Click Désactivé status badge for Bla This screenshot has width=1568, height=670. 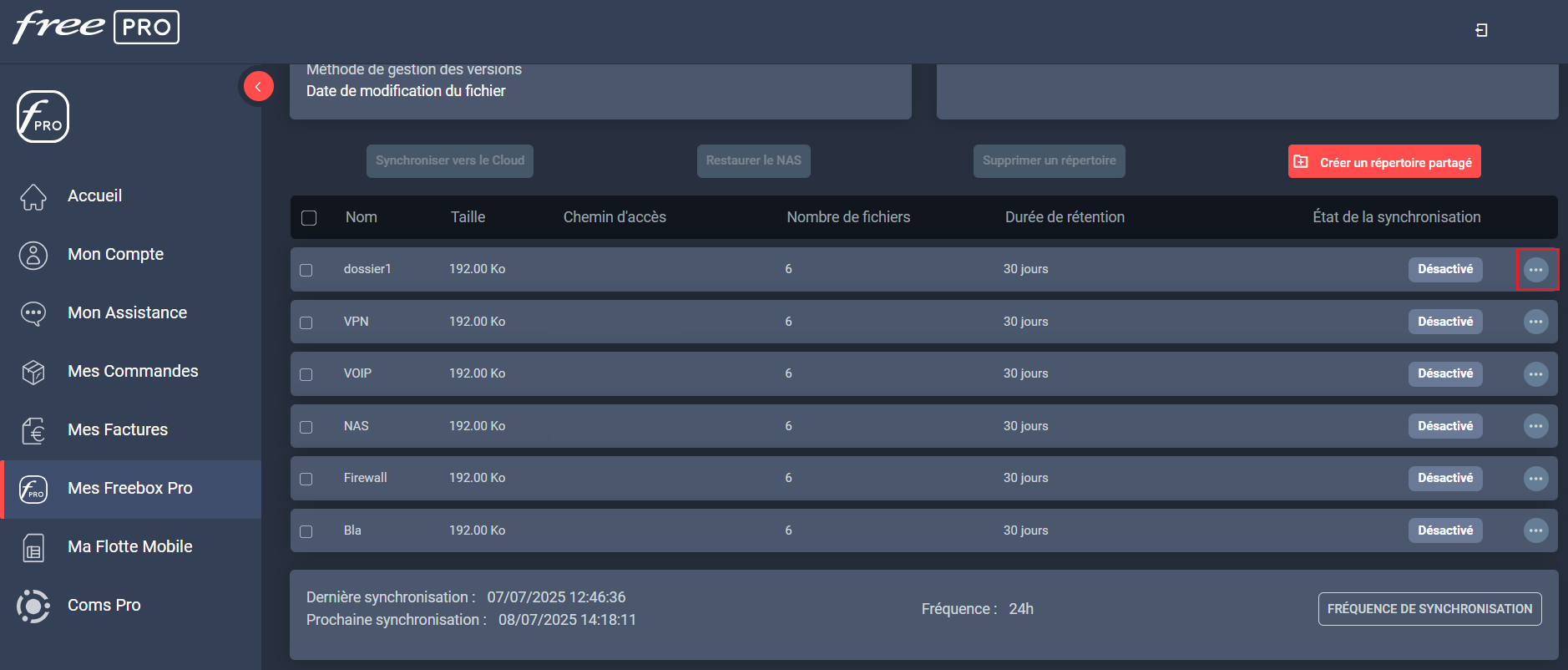[1445, 530]
